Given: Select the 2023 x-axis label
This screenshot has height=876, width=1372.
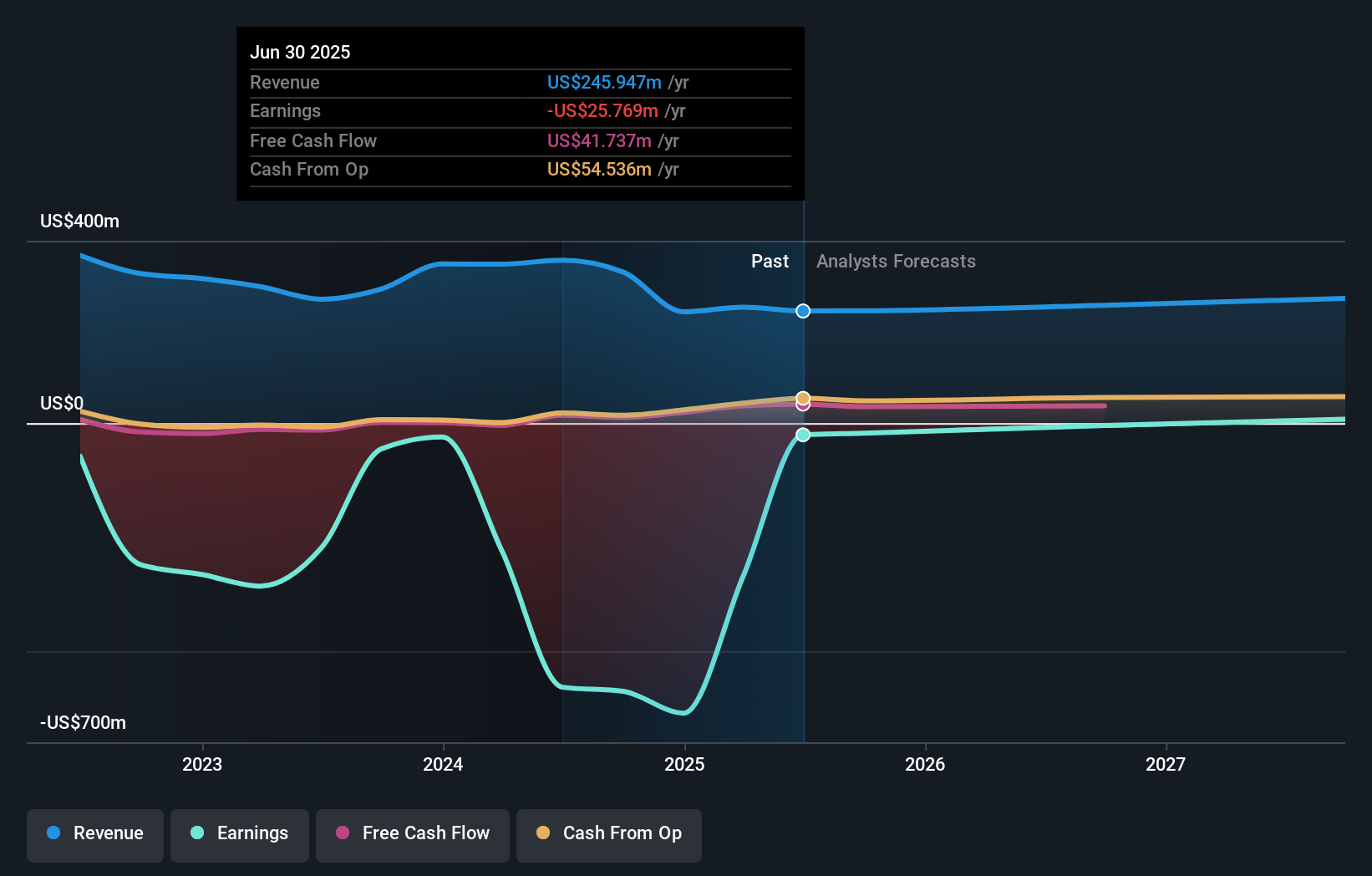Looking at the screenshot, I should click(202, 764).
